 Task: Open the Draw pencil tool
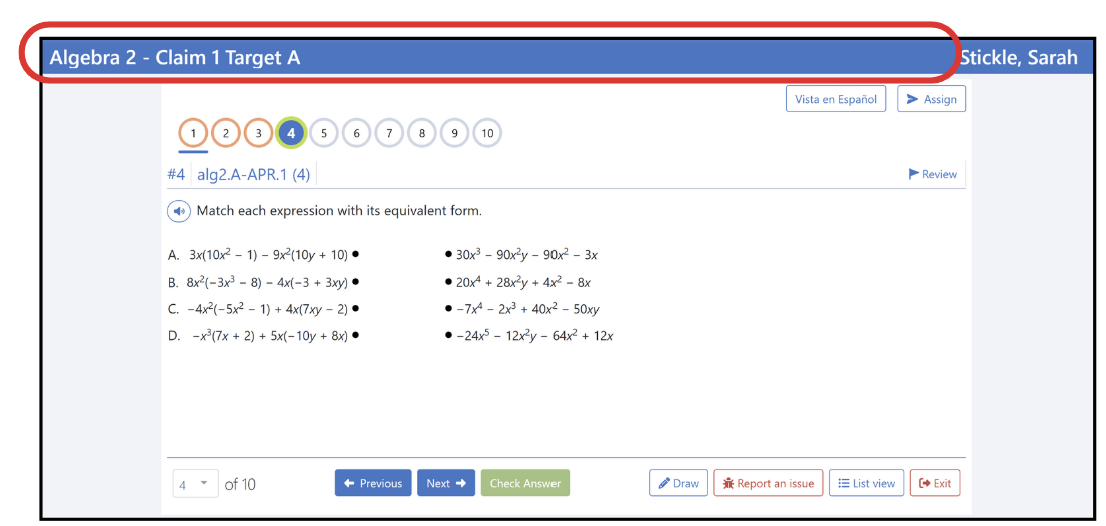[678, 483]
